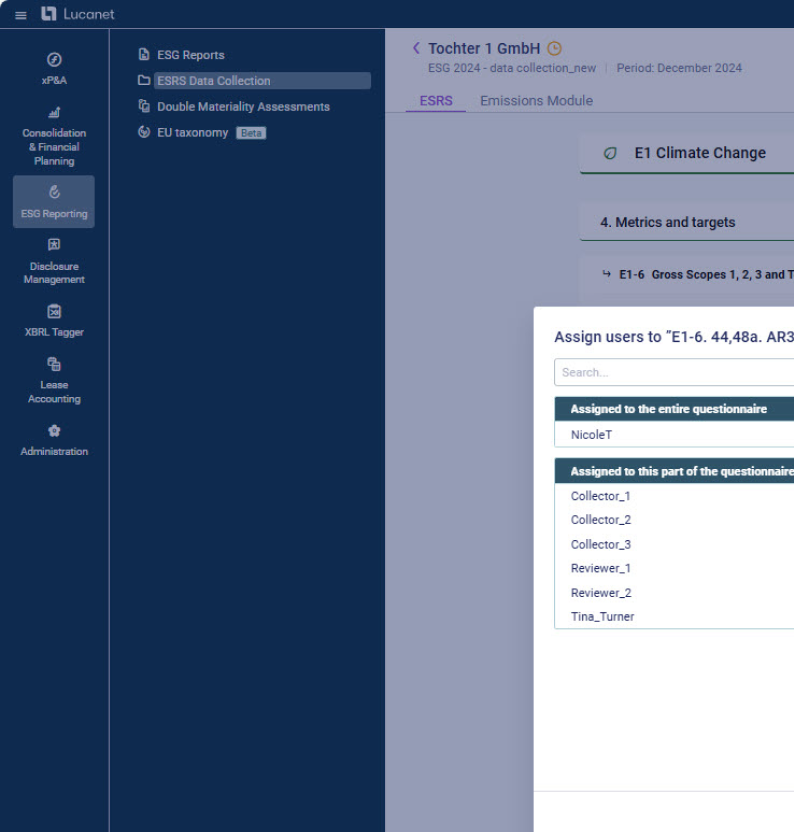This screenshot has height=832, width=794.
Task: Select the ESRS tab
Action: tap(435, 101)
